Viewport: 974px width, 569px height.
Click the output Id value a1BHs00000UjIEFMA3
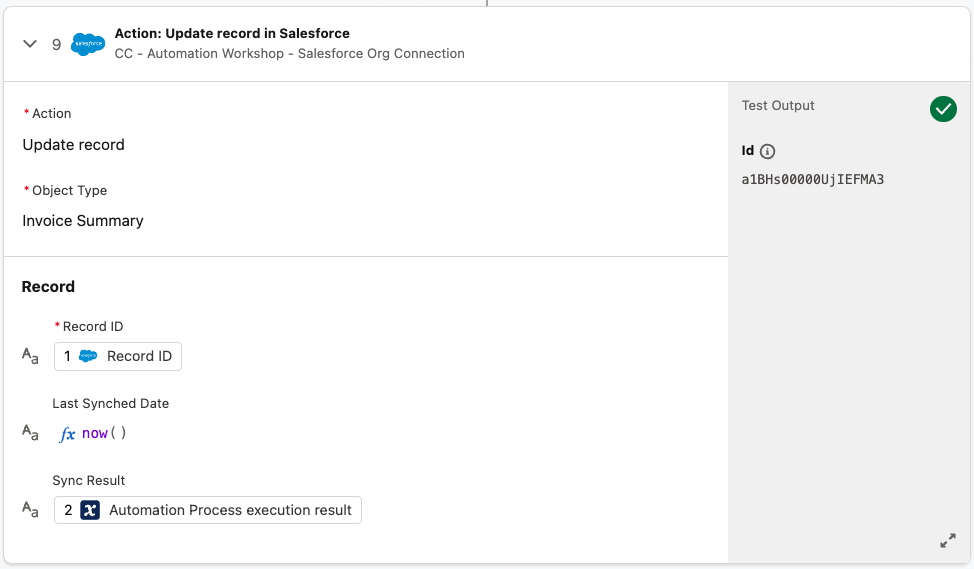coord(812,180)
